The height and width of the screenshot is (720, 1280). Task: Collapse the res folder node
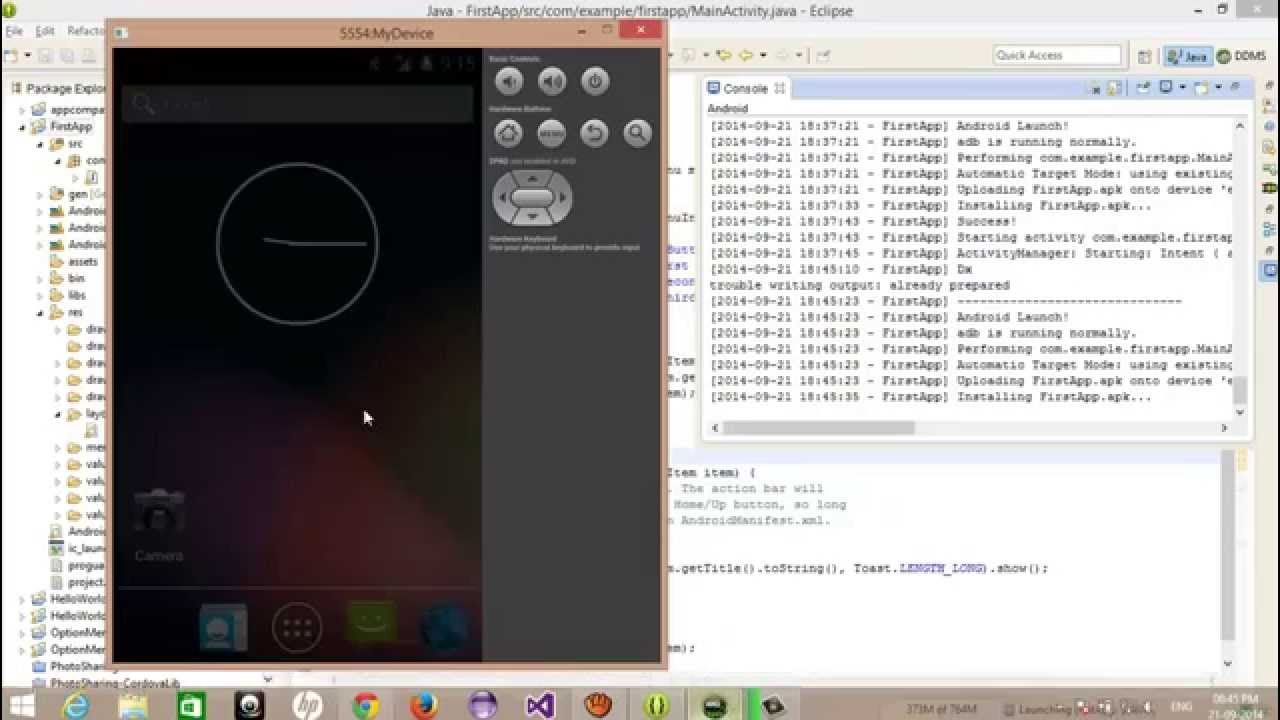coord(41,314)
